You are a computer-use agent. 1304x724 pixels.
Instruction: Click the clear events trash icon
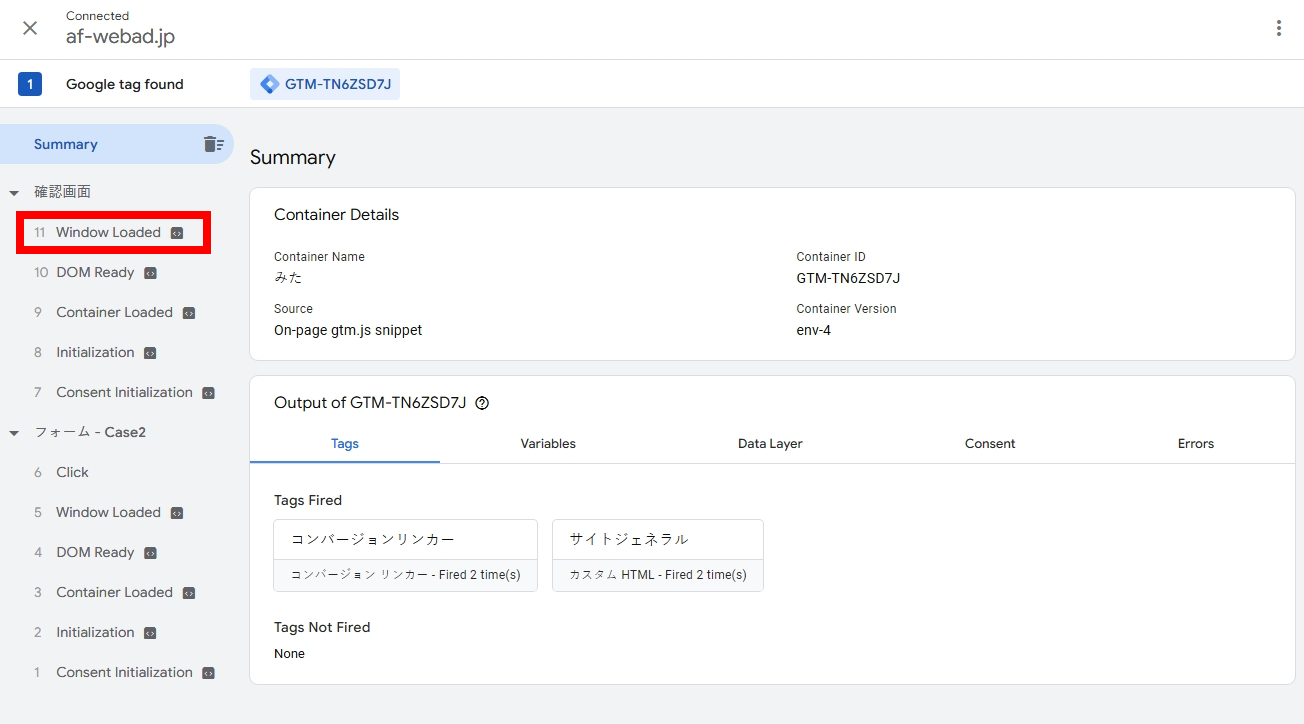(x=213, y=144)
